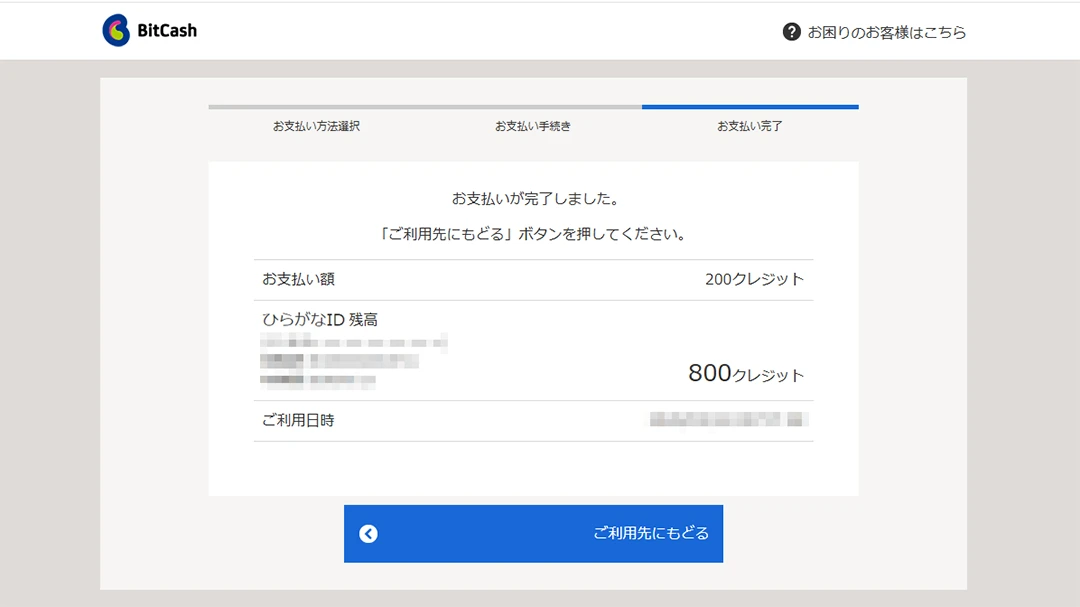Click the blurred usage date value
The width and height of the screenshot is (1080, 607).
[x=728, y=420]
